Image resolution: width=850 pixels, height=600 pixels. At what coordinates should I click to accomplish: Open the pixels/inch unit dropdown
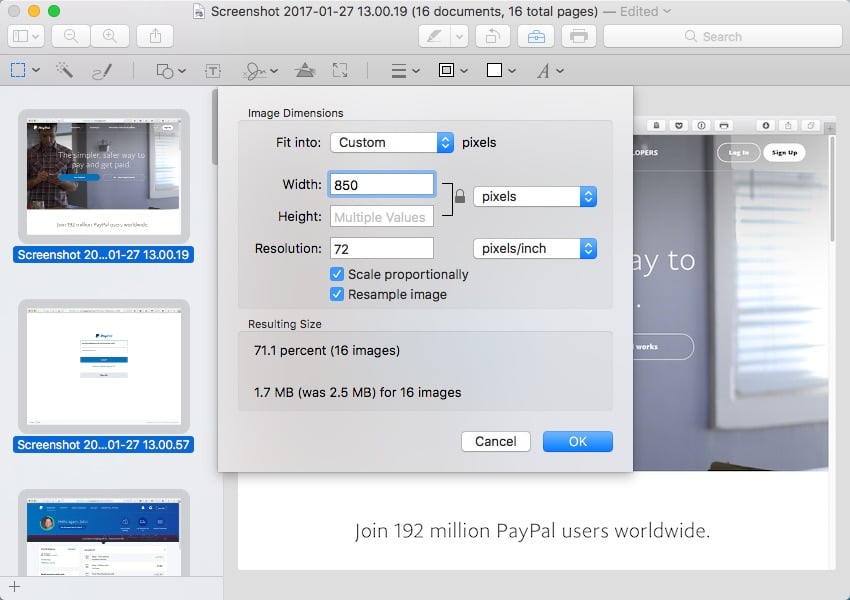535,248
